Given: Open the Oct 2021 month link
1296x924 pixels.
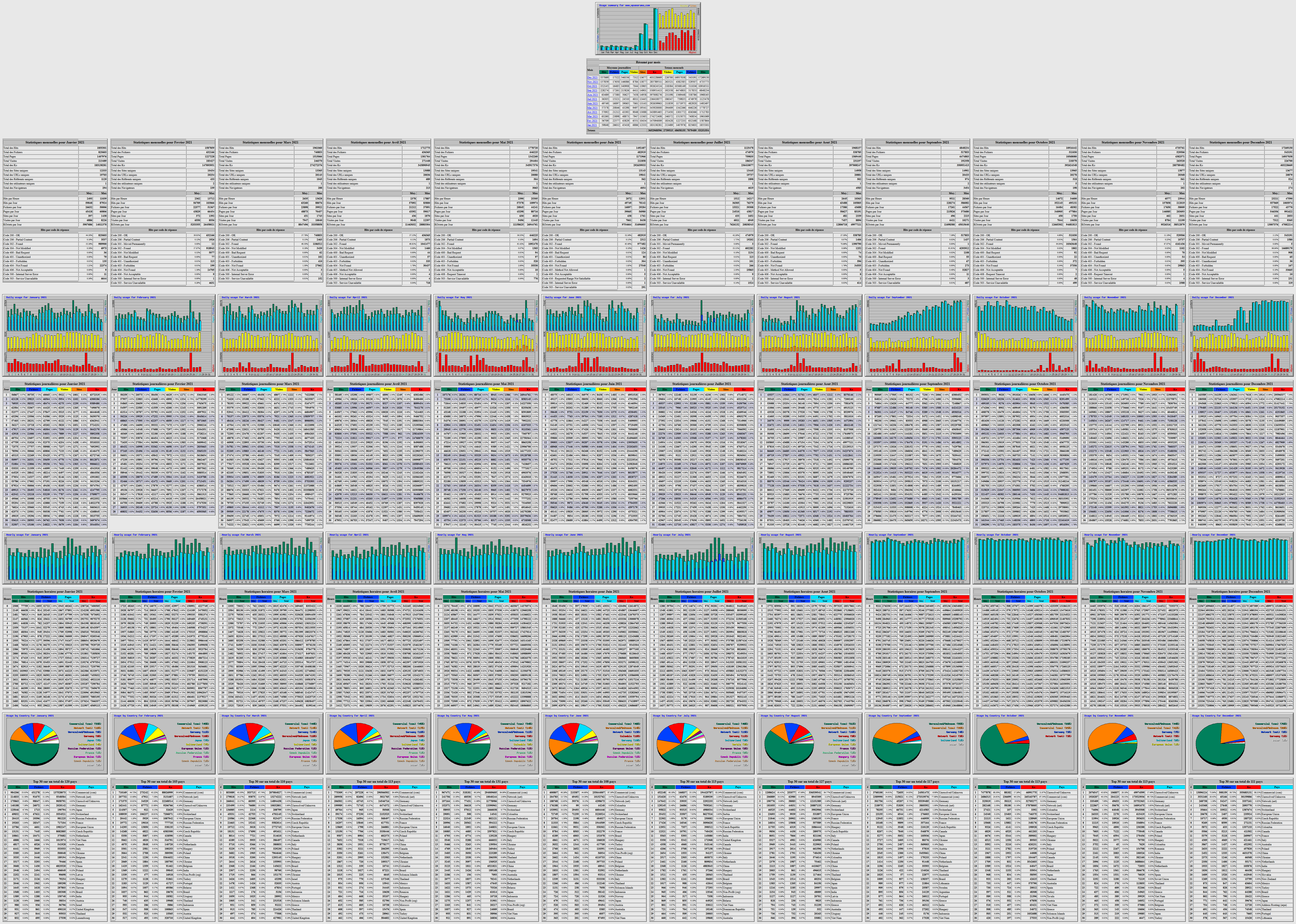Looking at the screenshot, I should click(x=592, y=86).
